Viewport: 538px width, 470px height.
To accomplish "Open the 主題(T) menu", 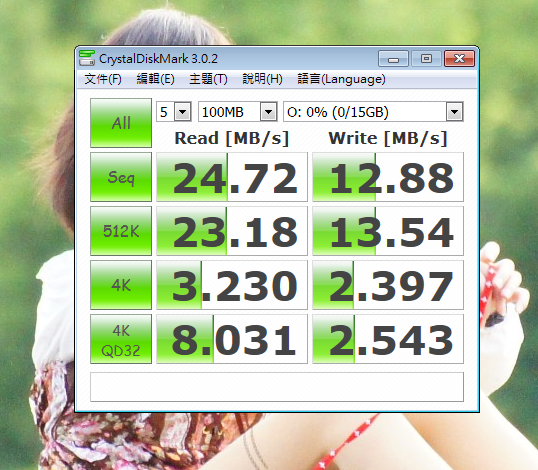I will 208,79.
